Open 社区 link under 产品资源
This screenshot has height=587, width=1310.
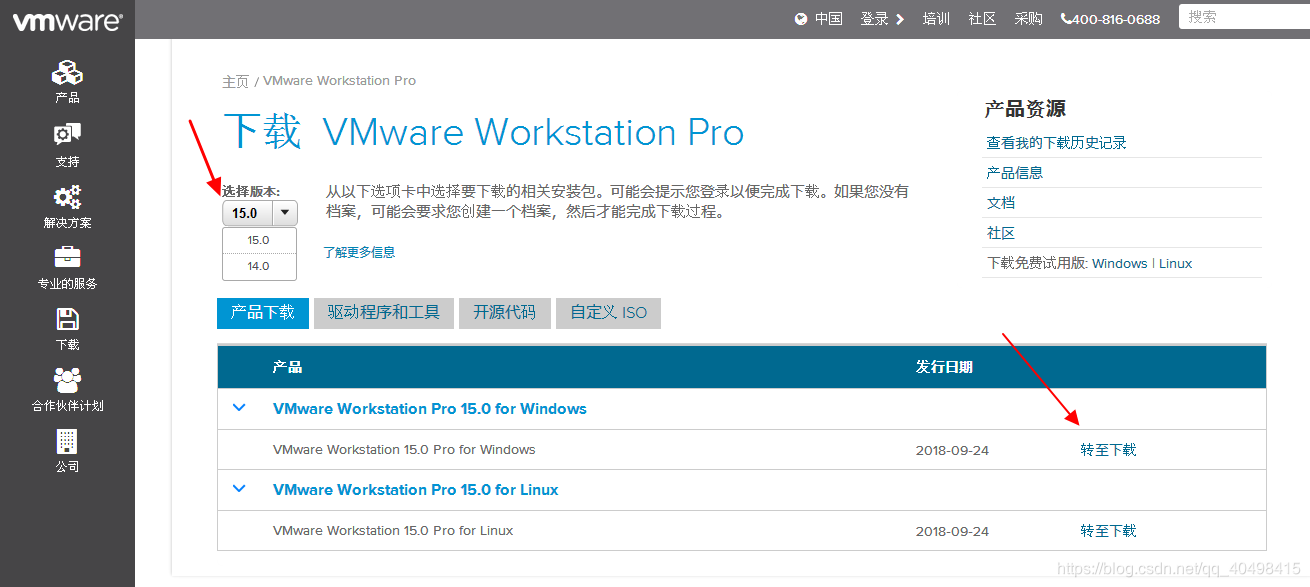1000,233
